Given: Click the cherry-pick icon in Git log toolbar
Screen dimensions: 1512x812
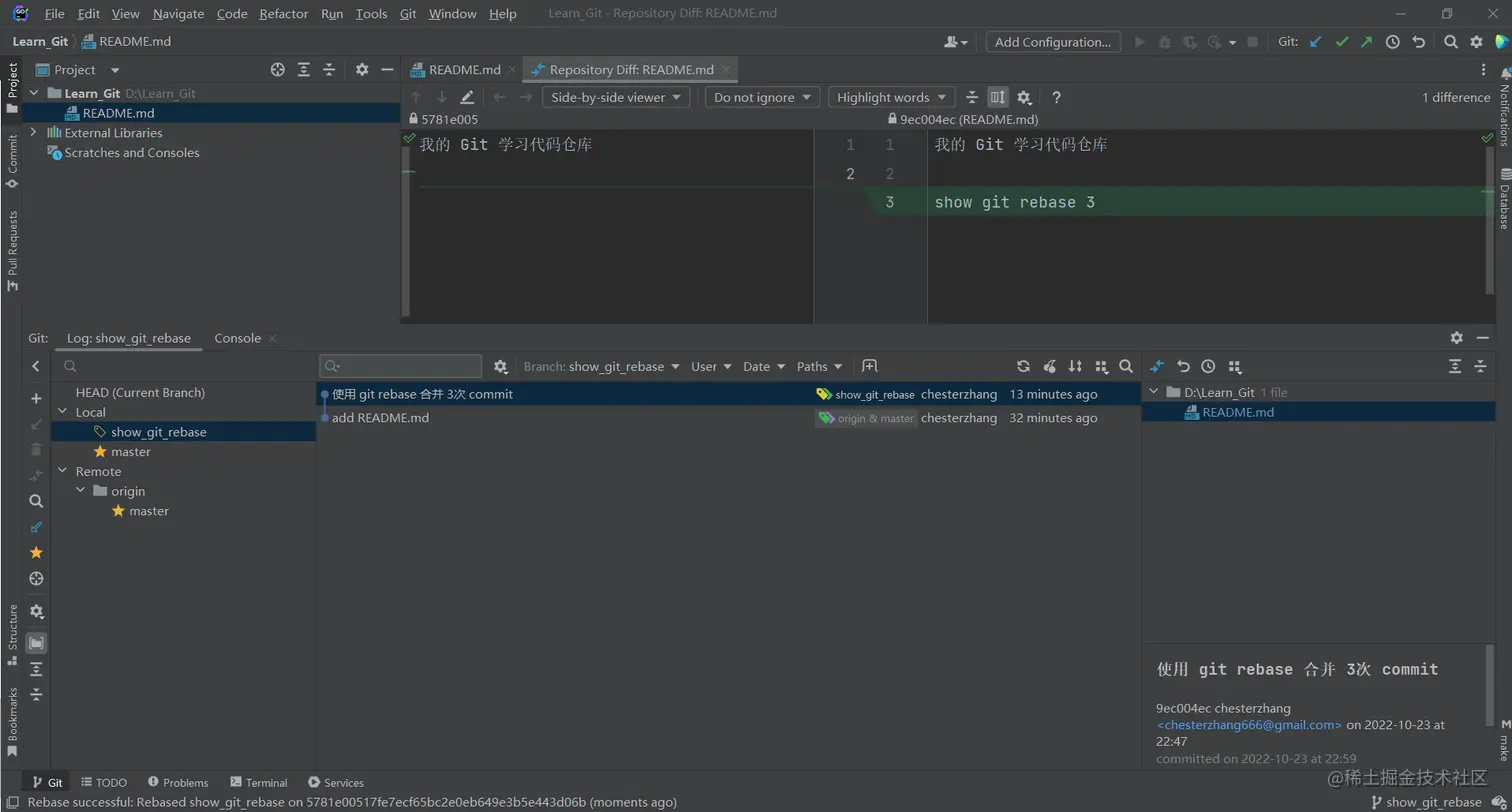Looking at the screenshot, I should [x=1049, y=367].
